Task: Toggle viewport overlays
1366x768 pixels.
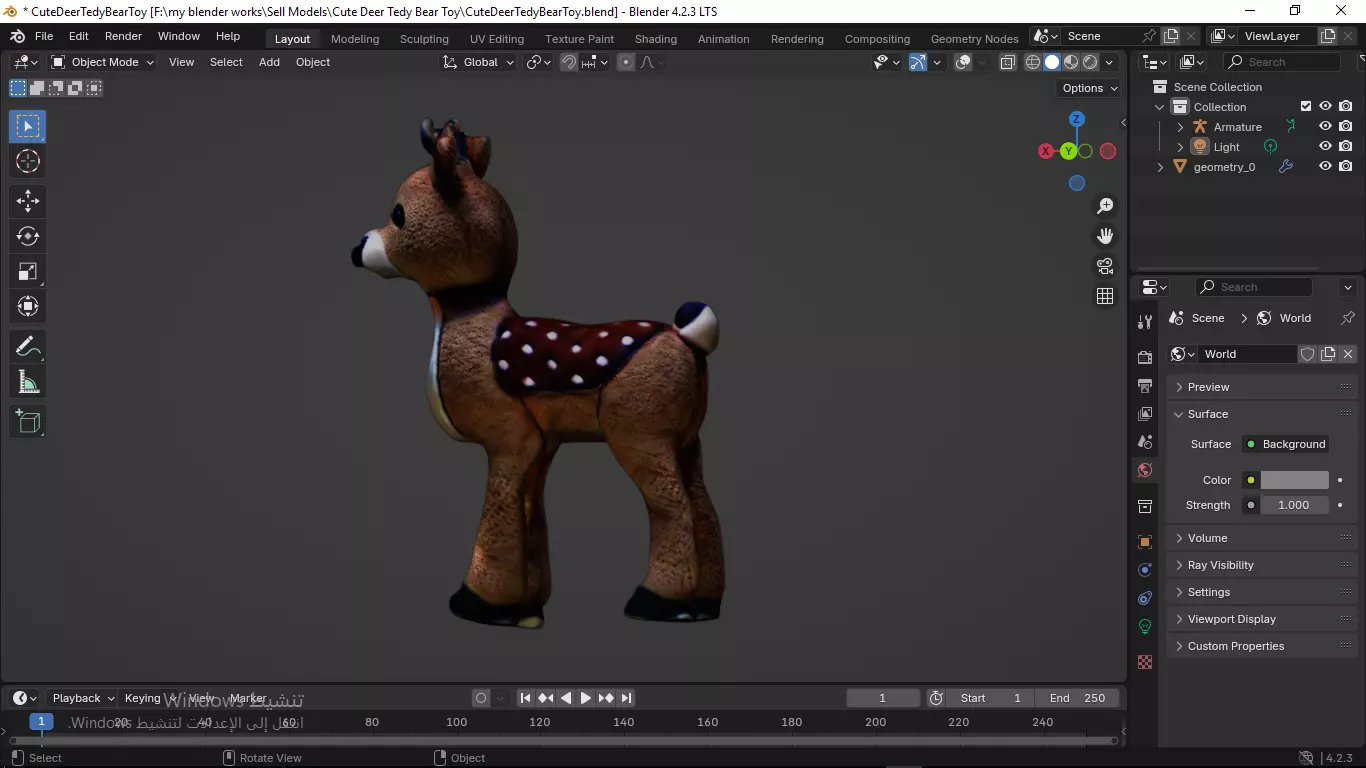Action: coord(963,62)
